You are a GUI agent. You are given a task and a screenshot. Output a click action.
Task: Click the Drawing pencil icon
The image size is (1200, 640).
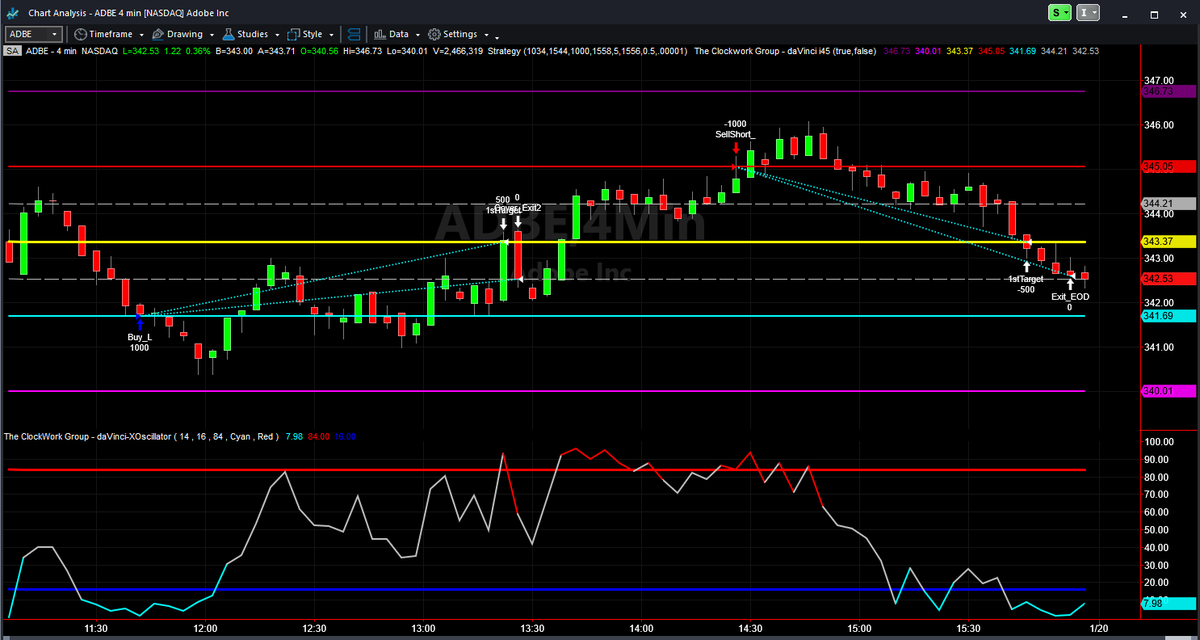pyautogui.click(x=158, y=34)
